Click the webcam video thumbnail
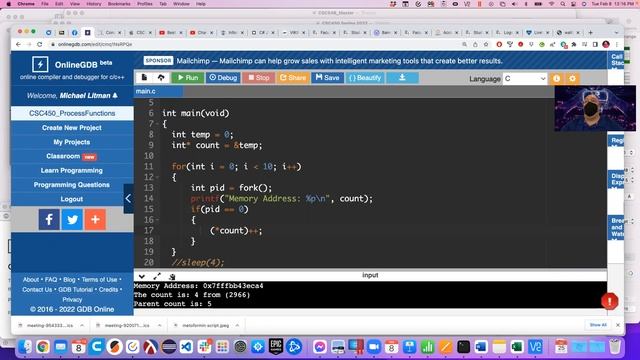Viewport: 640px width, 360px height. pos(595,108)
